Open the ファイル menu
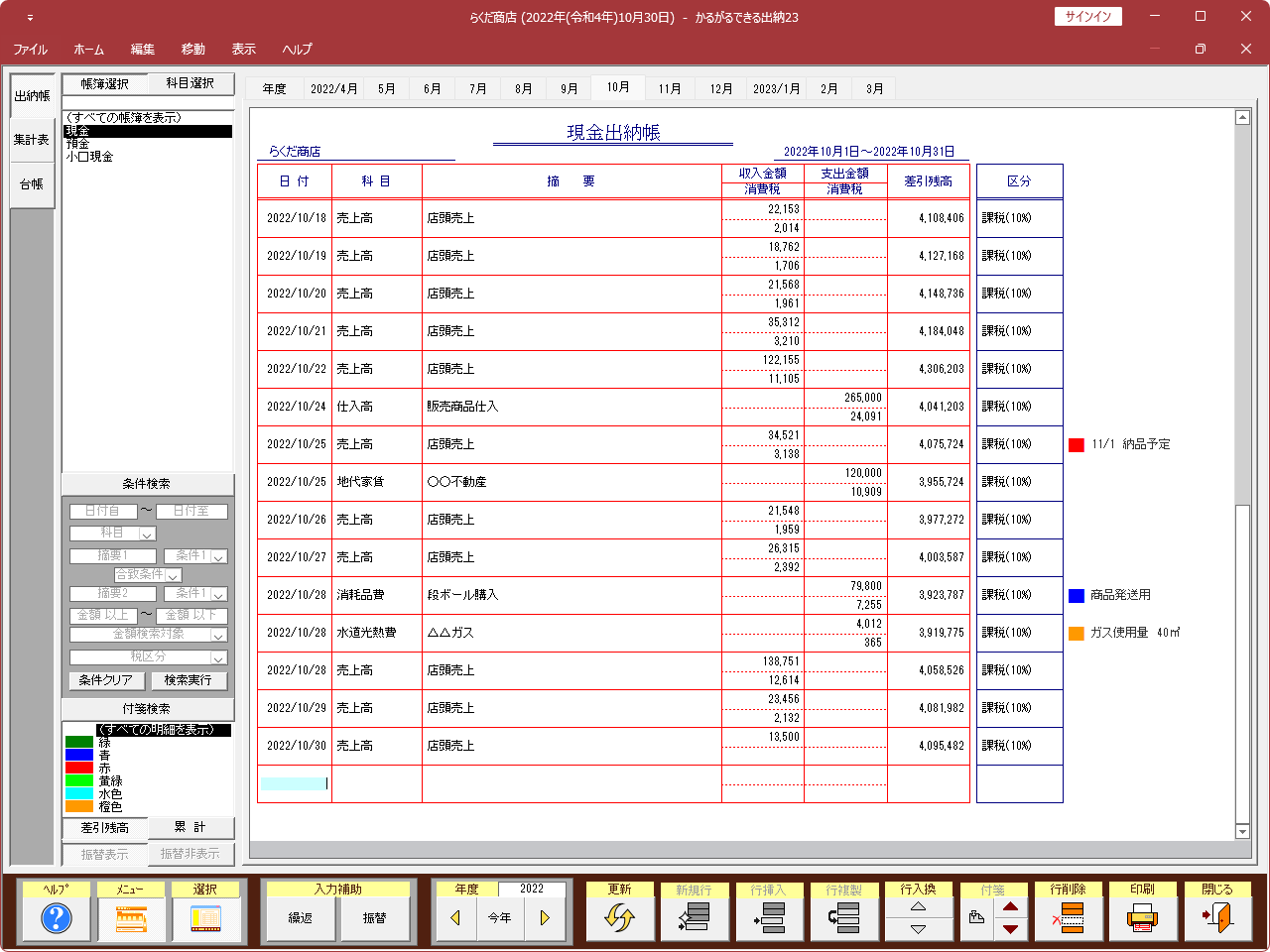 tap(31, 49)
